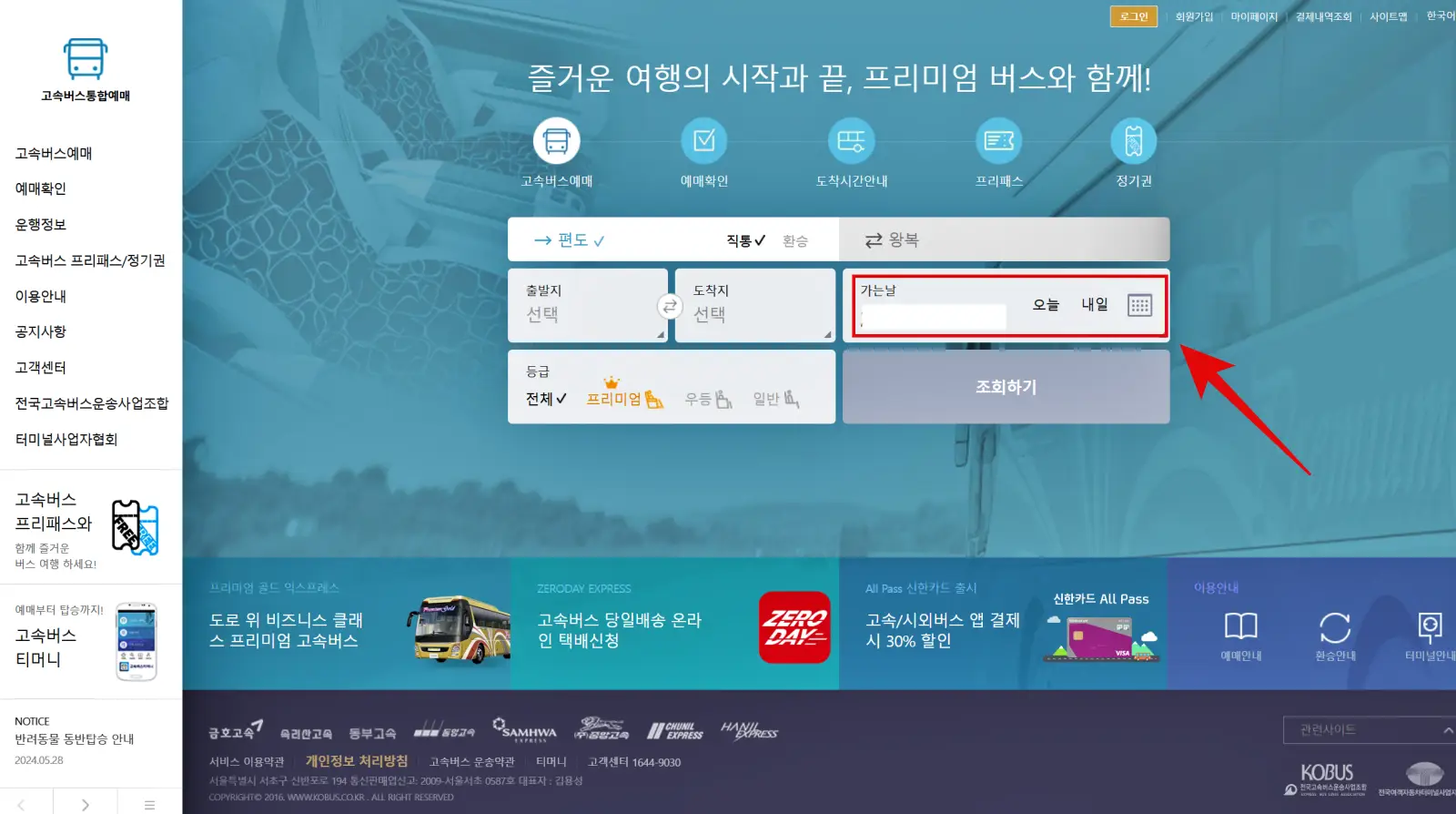Click the ZERO DAY red logo

point(794,627)
